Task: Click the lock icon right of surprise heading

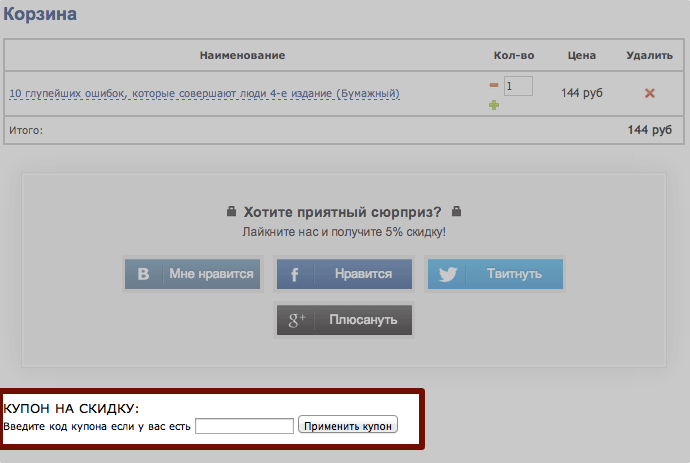Action: [457, 211]
